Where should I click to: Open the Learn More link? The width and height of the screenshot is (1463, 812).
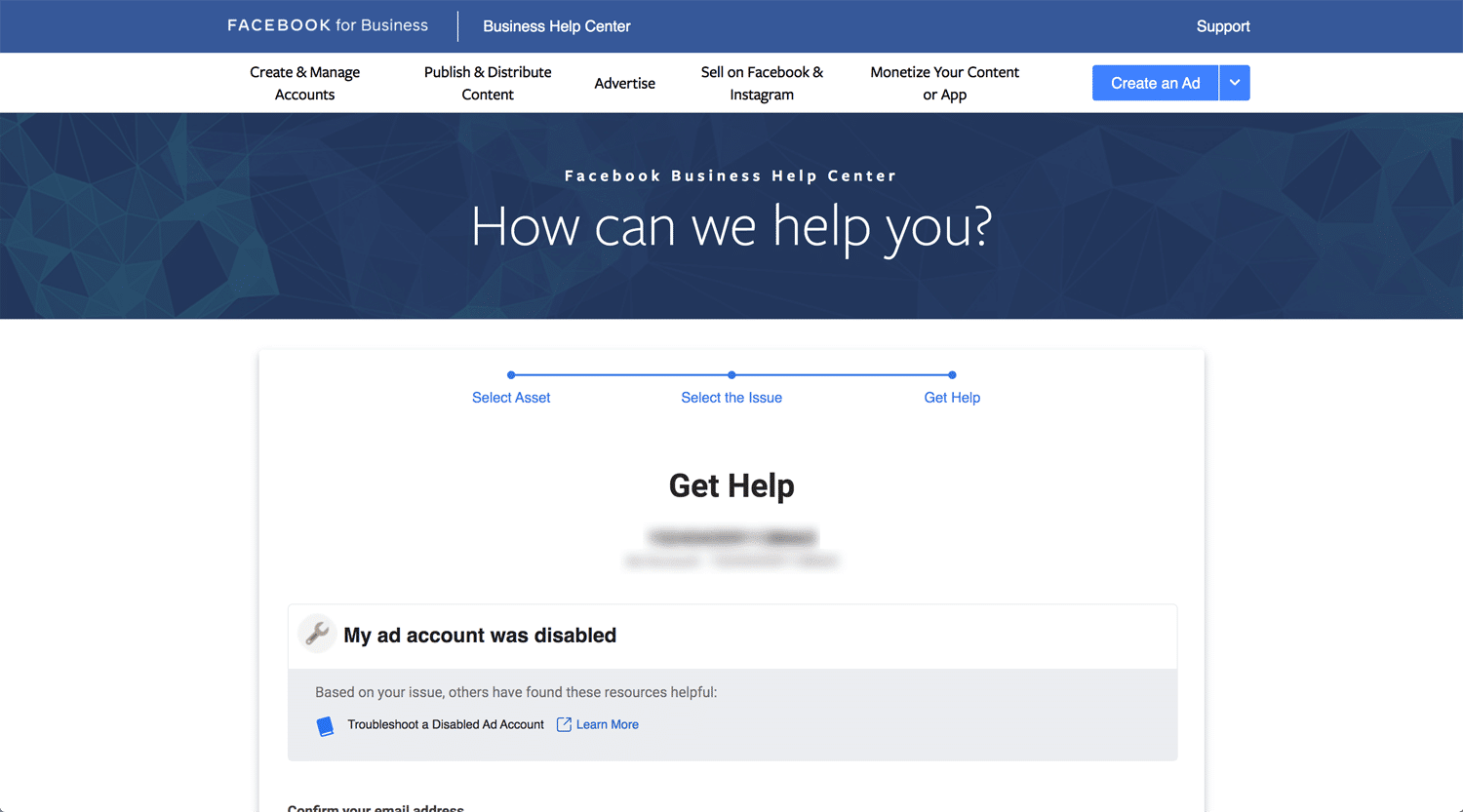[x=608, y=724]
